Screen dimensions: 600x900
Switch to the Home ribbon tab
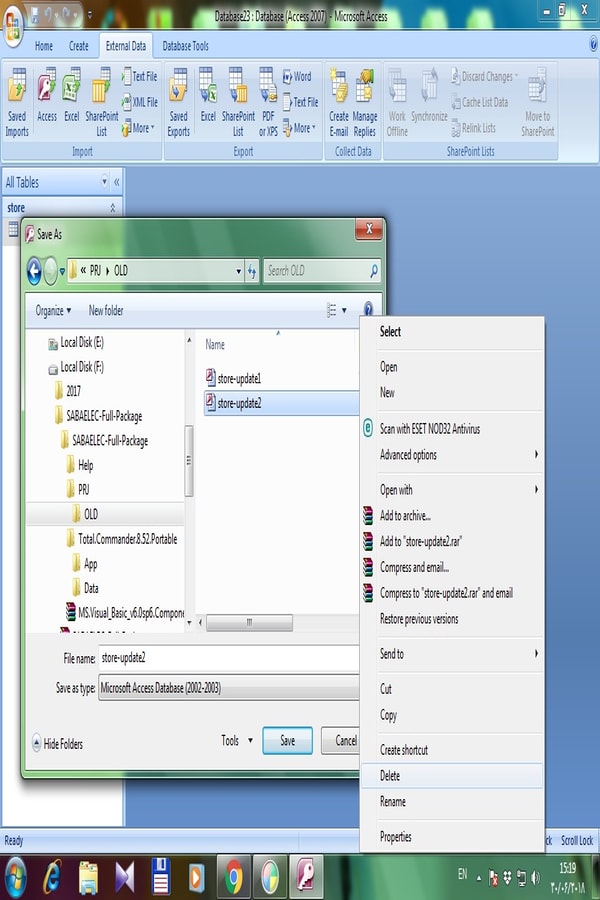pyautogui.click(x=44, y=46)
